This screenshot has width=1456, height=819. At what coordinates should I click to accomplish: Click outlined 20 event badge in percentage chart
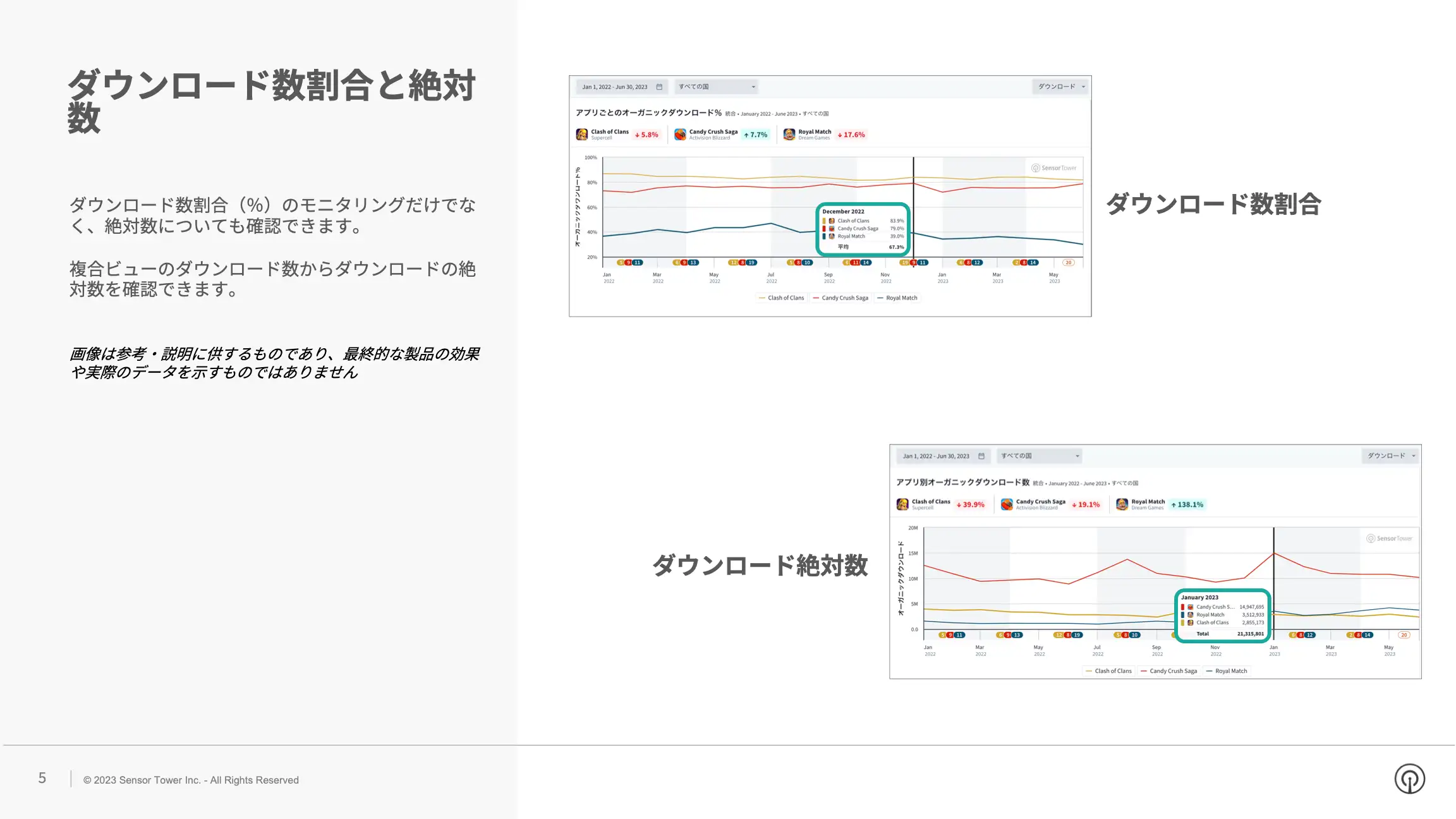tap(1069, 263)
